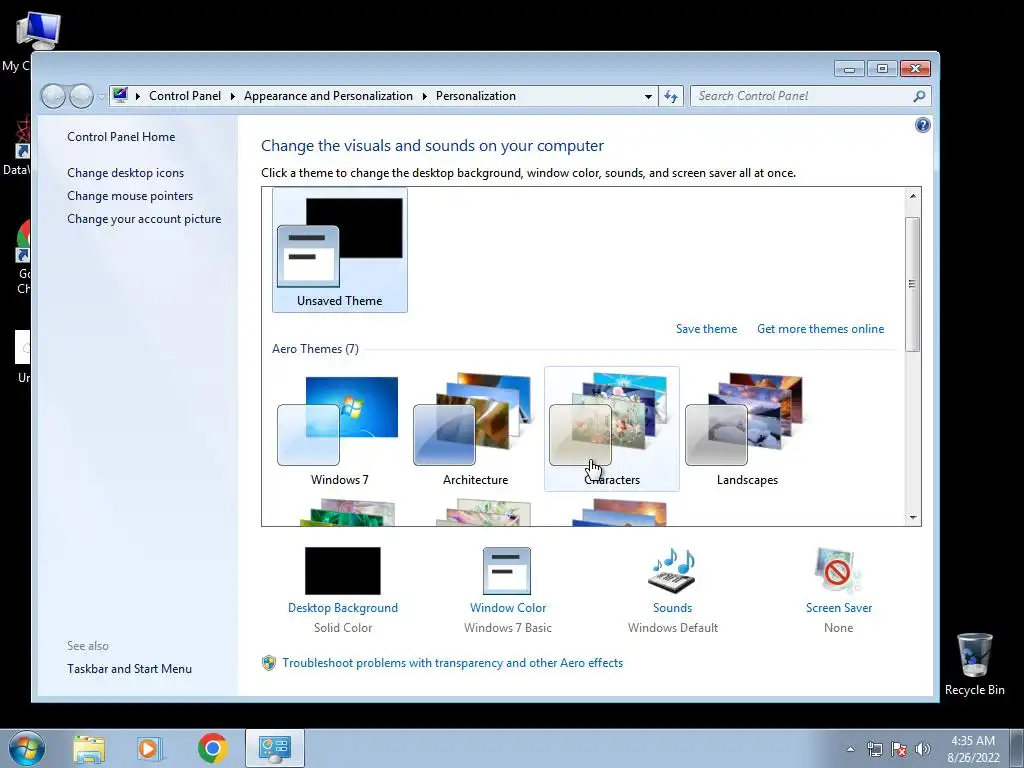Click the shield icon beside Troubleshoot link
Image resolution: width=1024 pixels, height=768 pixels.
pyautogui.click(x=268, y=663)
